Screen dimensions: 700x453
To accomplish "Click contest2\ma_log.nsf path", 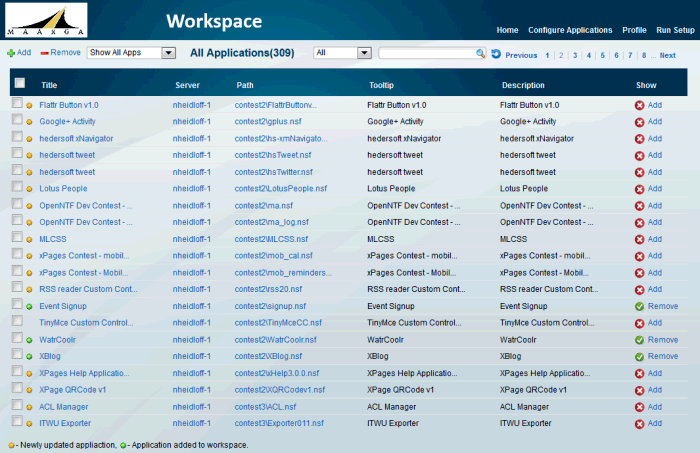I will (271, 222).
